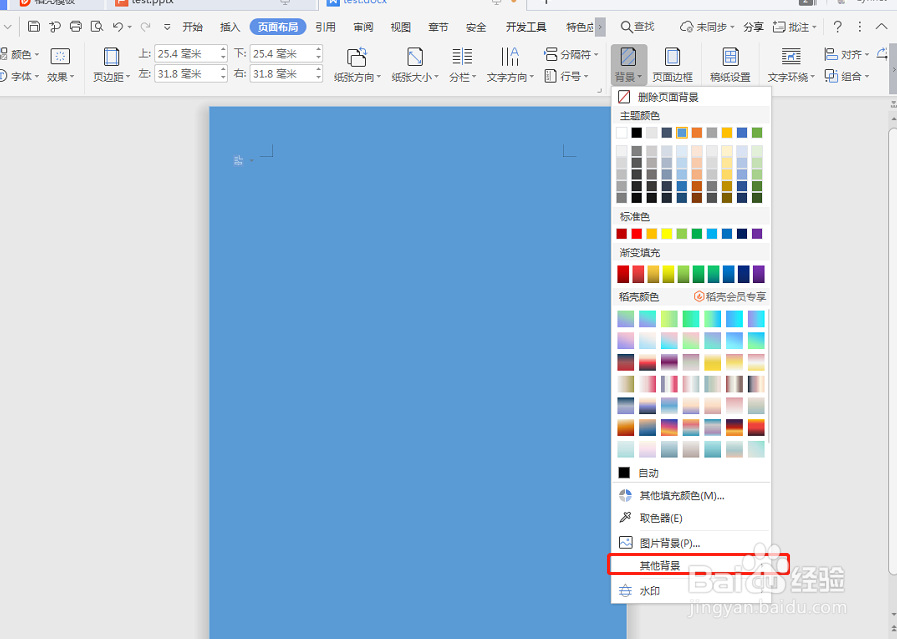Pick the standard yellow color swatch
The image size is (897, 639).
tap(667, 233)
